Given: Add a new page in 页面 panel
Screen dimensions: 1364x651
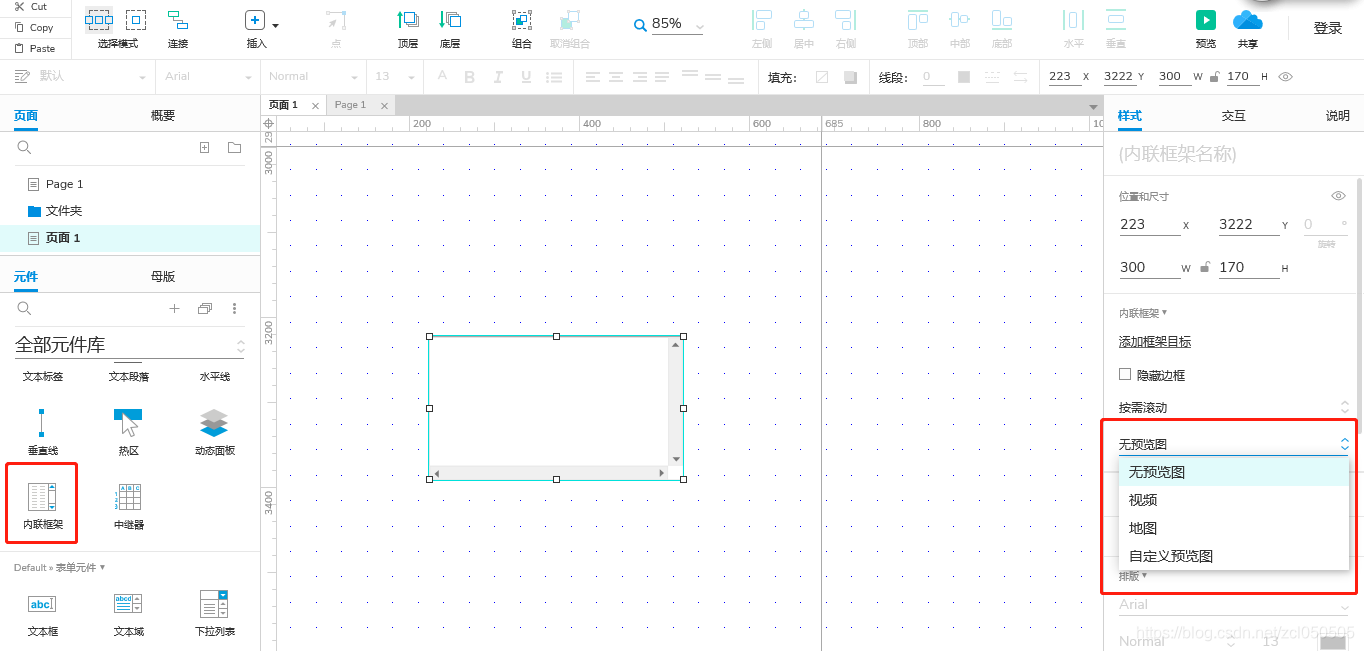Looking at the screenshot, I should point(204,148).
